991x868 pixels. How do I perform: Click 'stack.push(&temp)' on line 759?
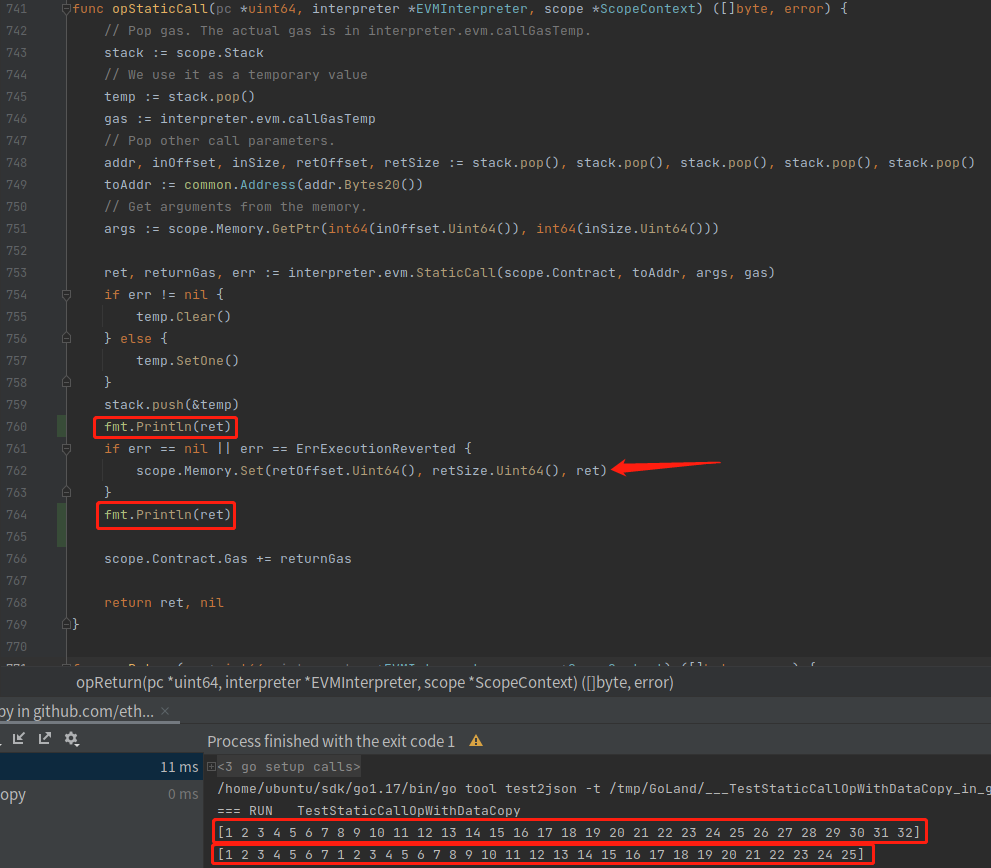pyautogui.click(x=171, y=405)
